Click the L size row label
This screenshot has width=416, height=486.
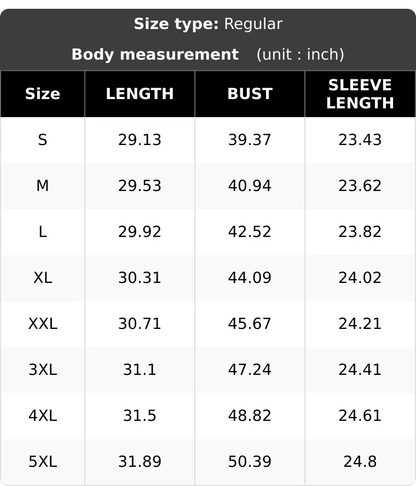[x=43, y=232]
